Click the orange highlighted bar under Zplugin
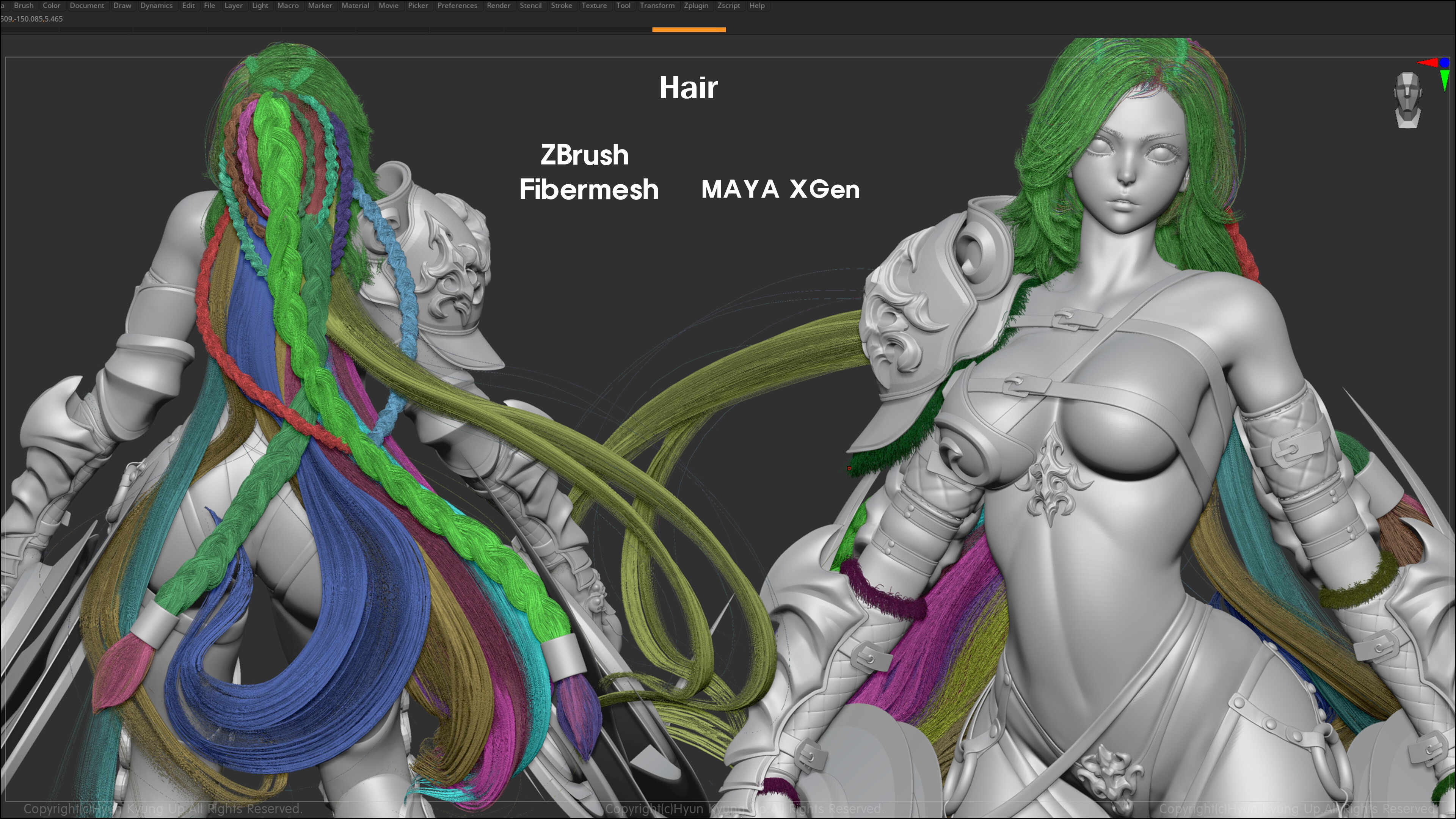The height and width of the screenshot is (819, 1456). (x=689, y=30)
